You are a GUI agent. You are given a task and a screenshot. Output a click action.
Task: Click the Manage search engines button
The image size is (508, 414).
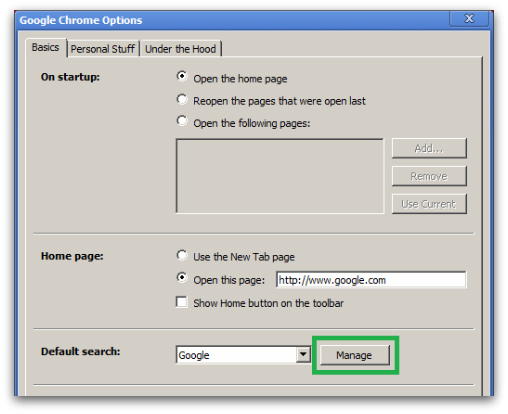tap(355, 355)
